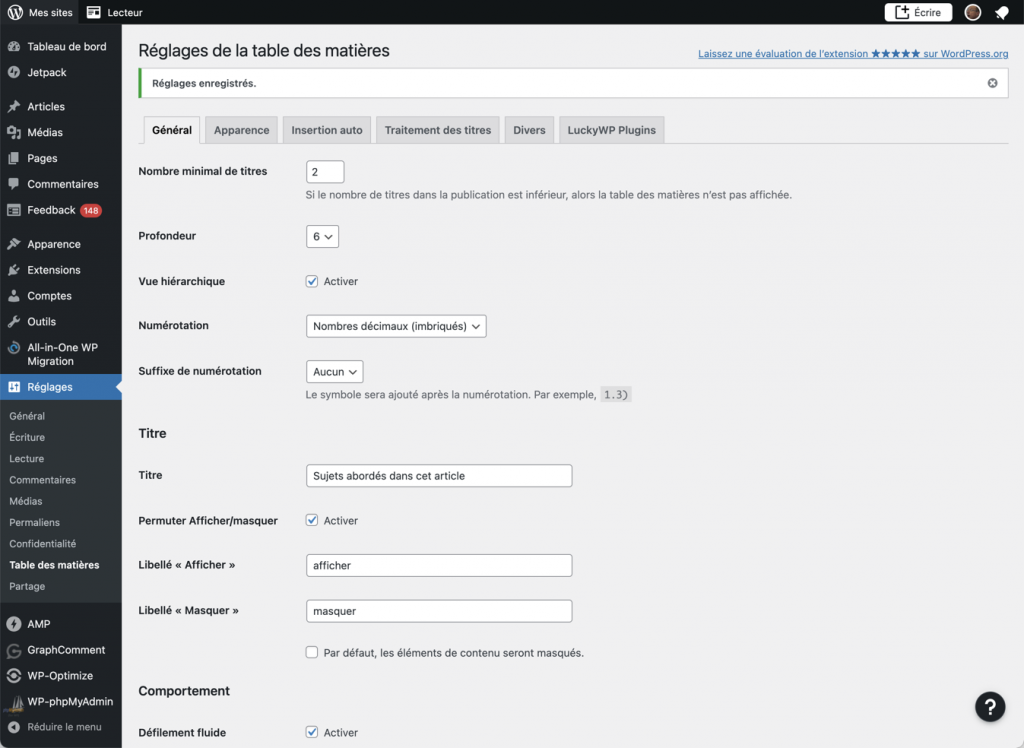Viewport: 1024px width, 748px height.
Task: Open the Profondeur dropdown
Action: click(322, 236)
